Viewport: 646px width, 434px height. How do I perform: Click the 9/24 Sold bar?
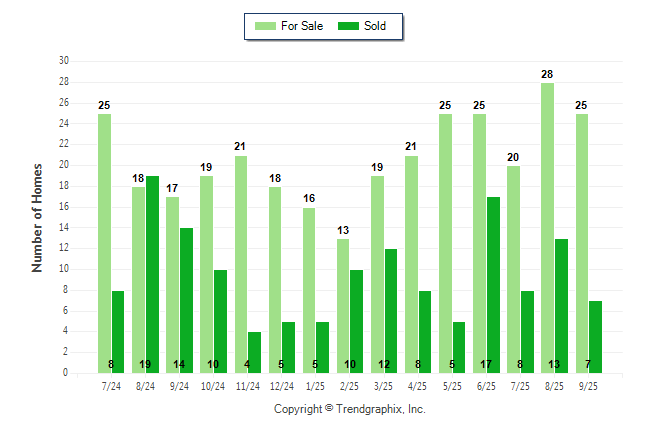pyautogui.click(x=187, y=300)
